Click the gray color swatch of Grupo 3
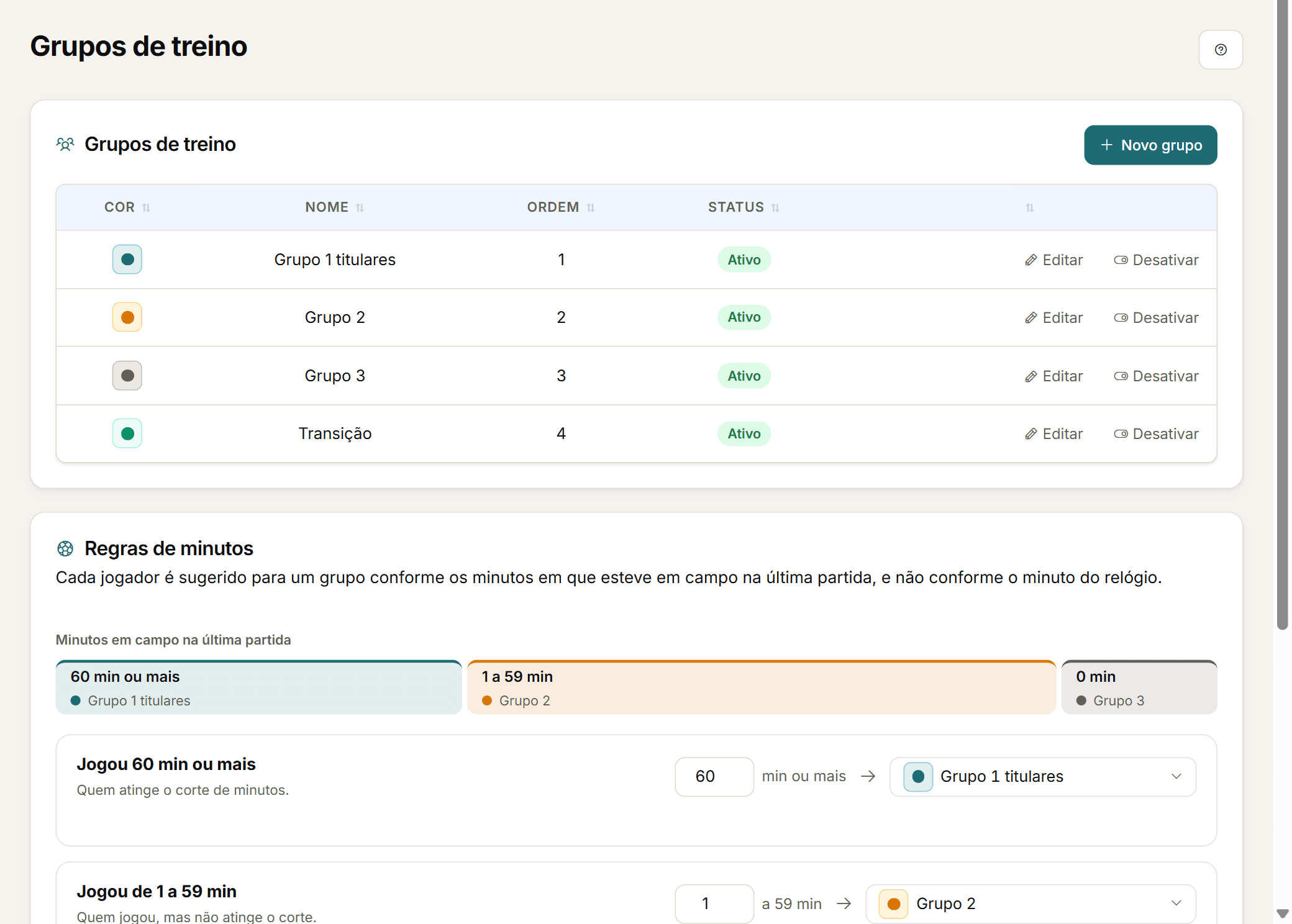 [127, 376]
